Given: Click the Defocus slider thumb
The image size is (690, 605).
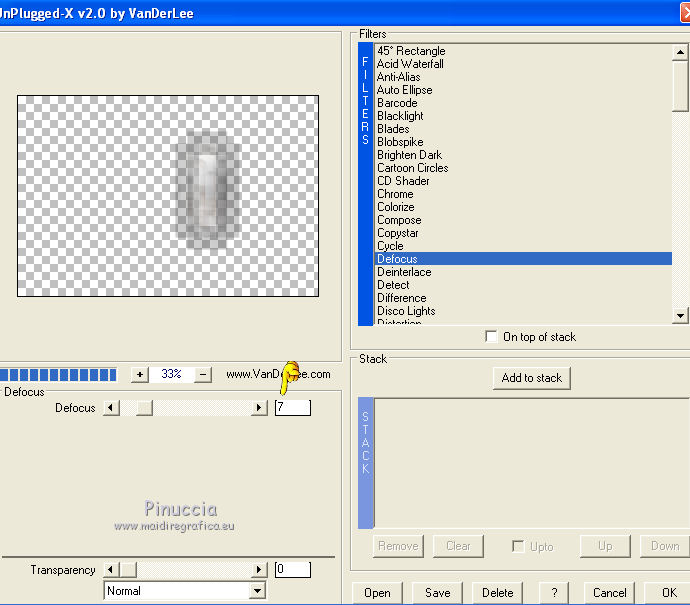Looking at the screenshot, I should point(144,408).
